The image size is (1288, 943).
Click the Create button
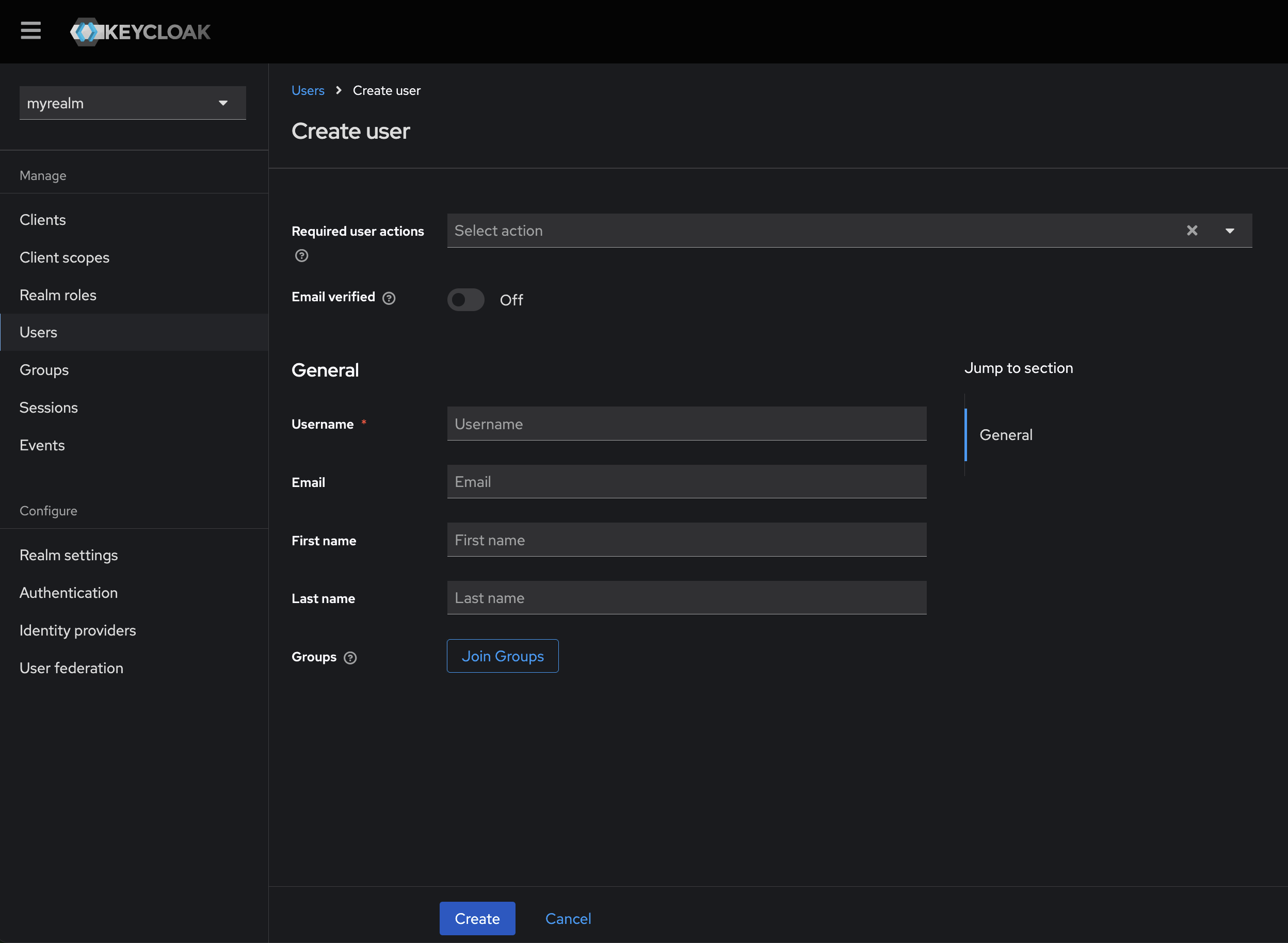477,918
